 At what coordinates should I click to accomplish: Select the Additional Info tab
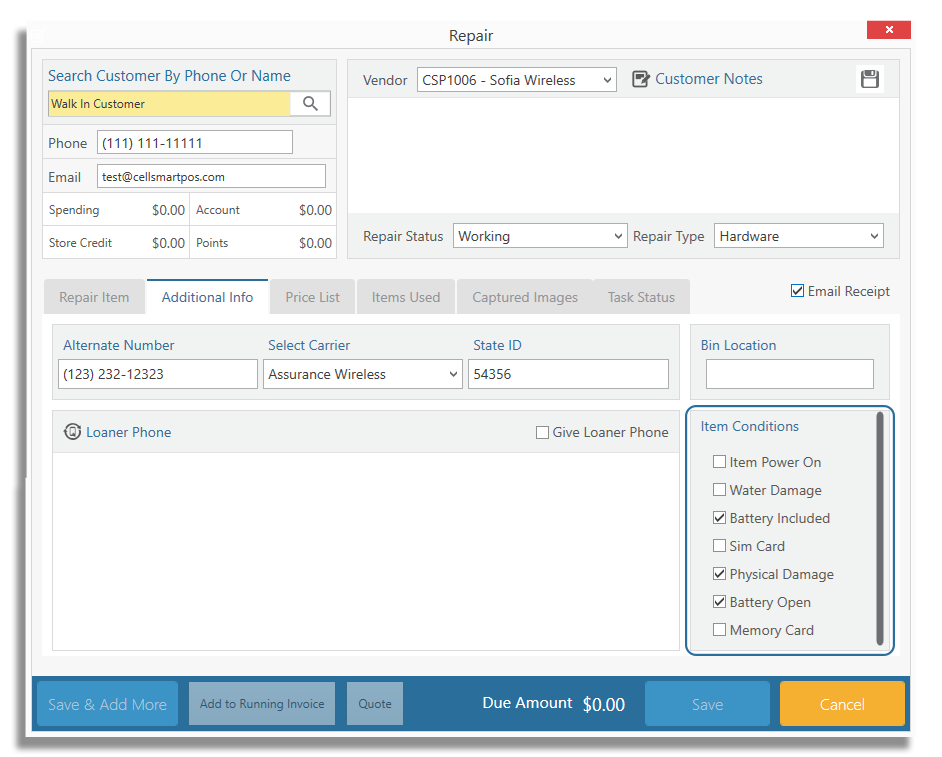(207, 297)
